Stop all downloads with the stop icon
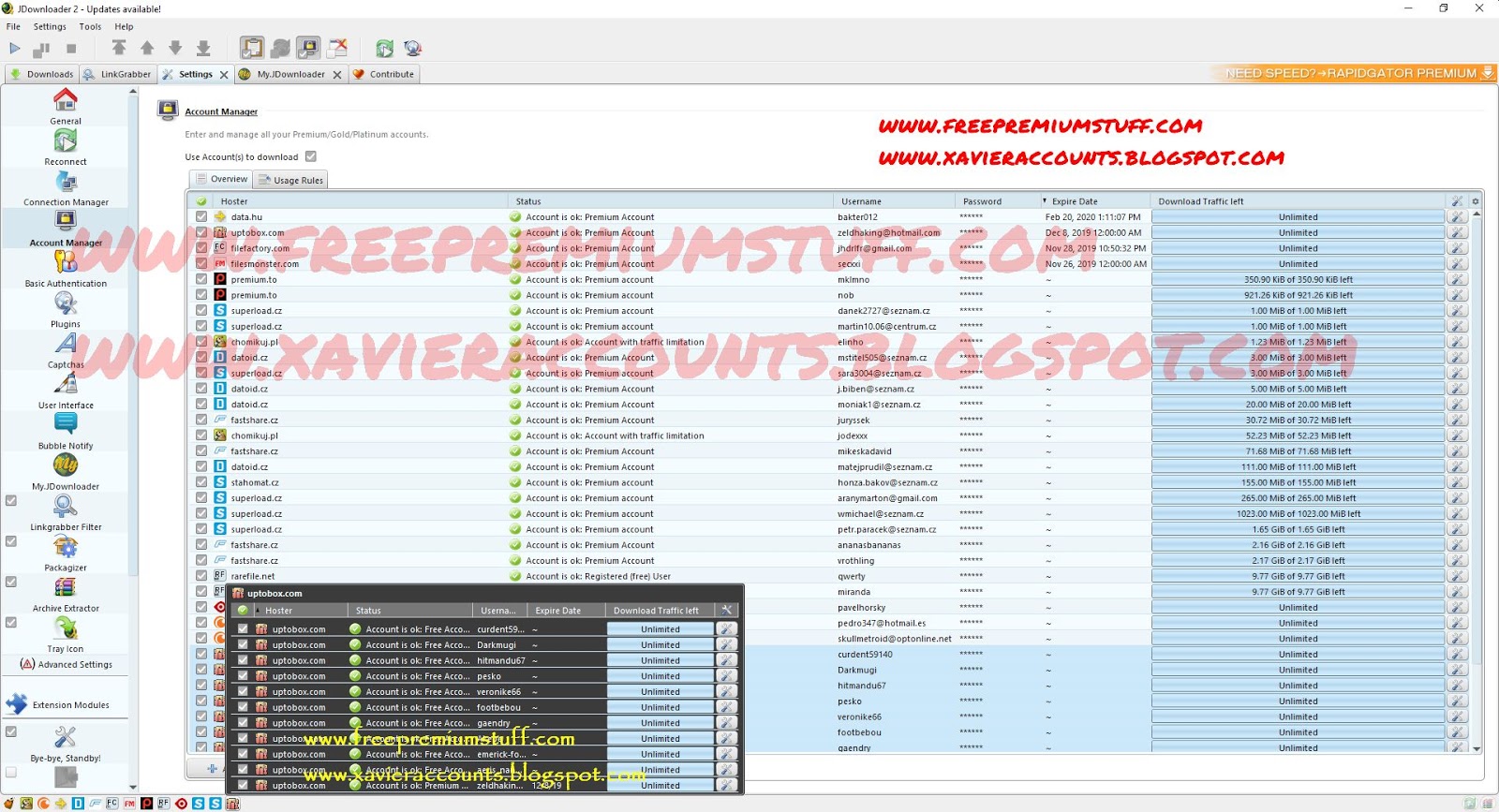 [71, 48]
